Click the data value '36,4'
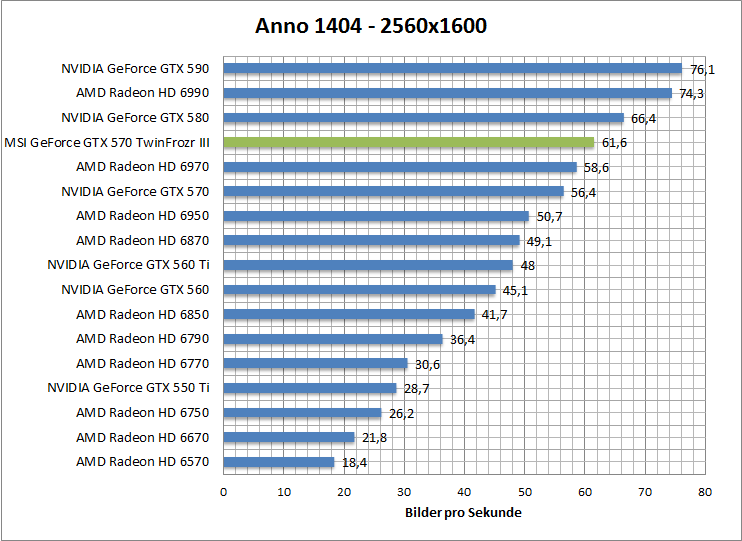The image size is (742, 541). coord(462,339)
